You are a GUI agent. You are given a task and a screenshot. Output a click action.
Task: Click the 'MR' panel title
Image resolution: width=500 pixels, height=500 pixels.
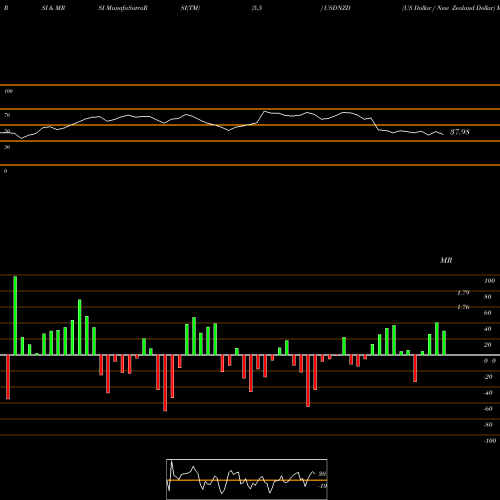(x=446, y=260)
